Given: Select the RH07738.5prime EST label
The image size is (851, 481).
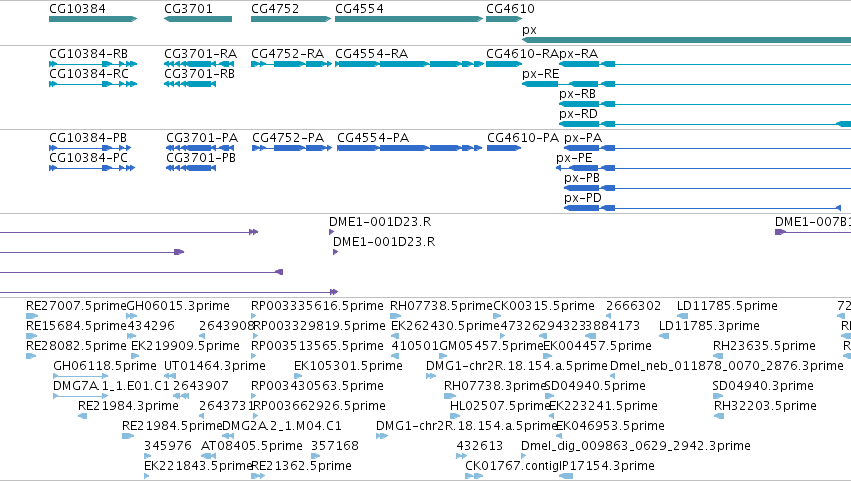Looking at the screenshot, I should (441, 306).
